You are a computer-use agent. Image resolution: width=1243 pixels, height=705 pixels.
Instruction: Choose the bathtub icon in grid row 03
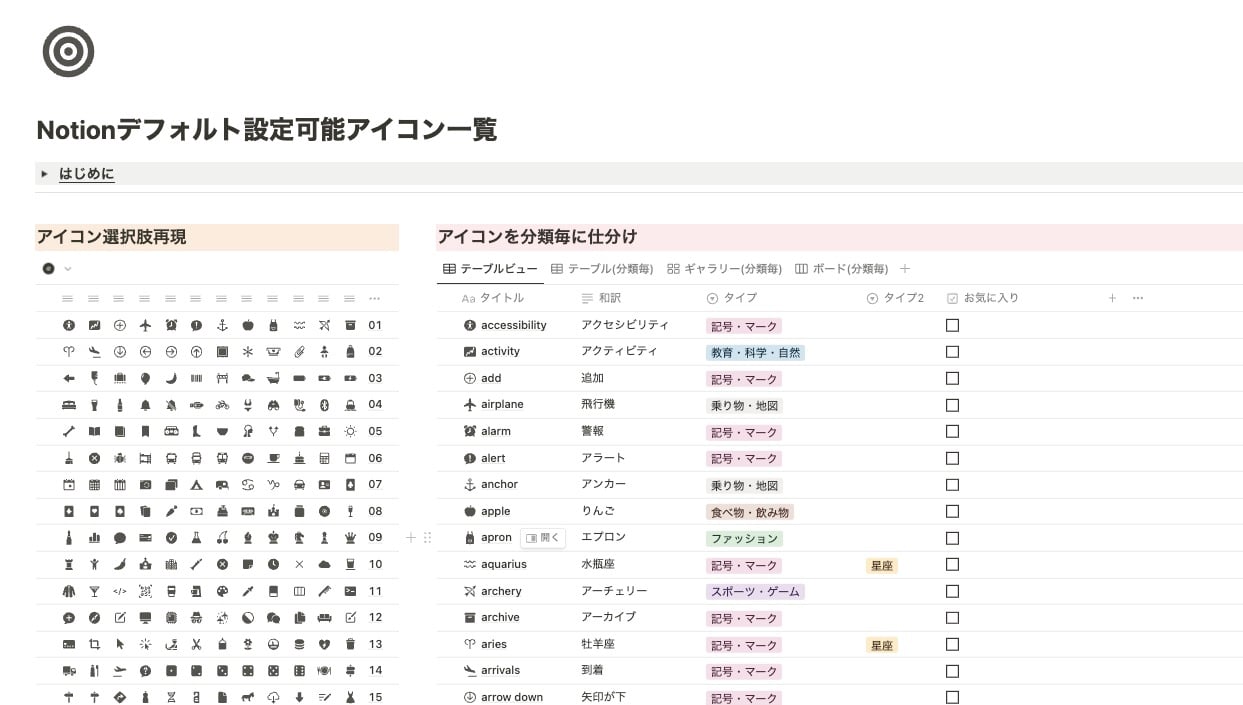(x=273, y=378)
